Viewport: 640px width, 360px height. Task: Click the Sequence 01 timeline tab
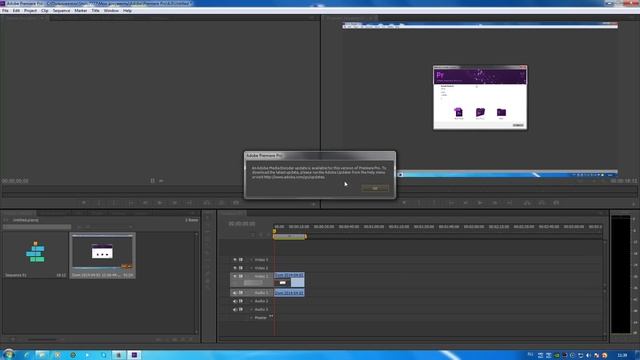click(x=232, y=213)
